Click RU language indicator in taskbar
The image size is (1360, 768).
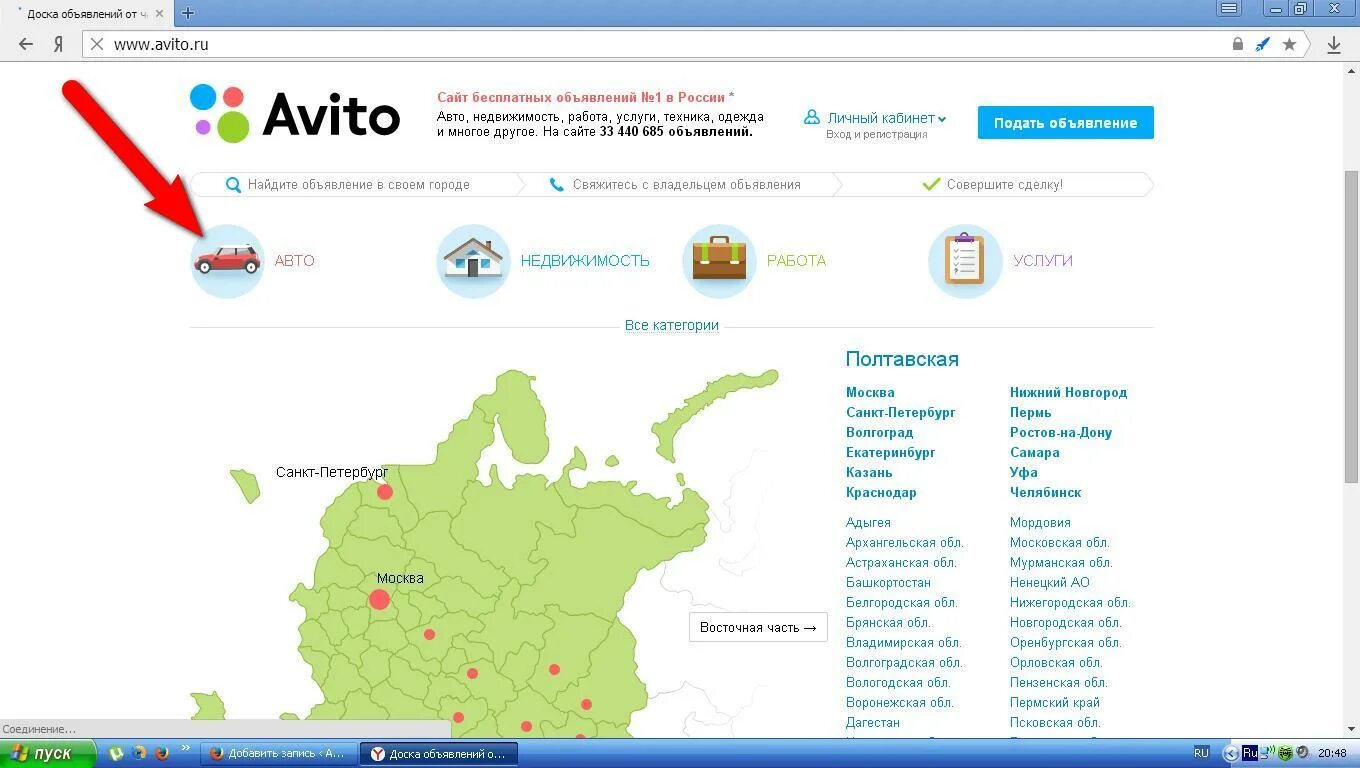pos(1202,753)
